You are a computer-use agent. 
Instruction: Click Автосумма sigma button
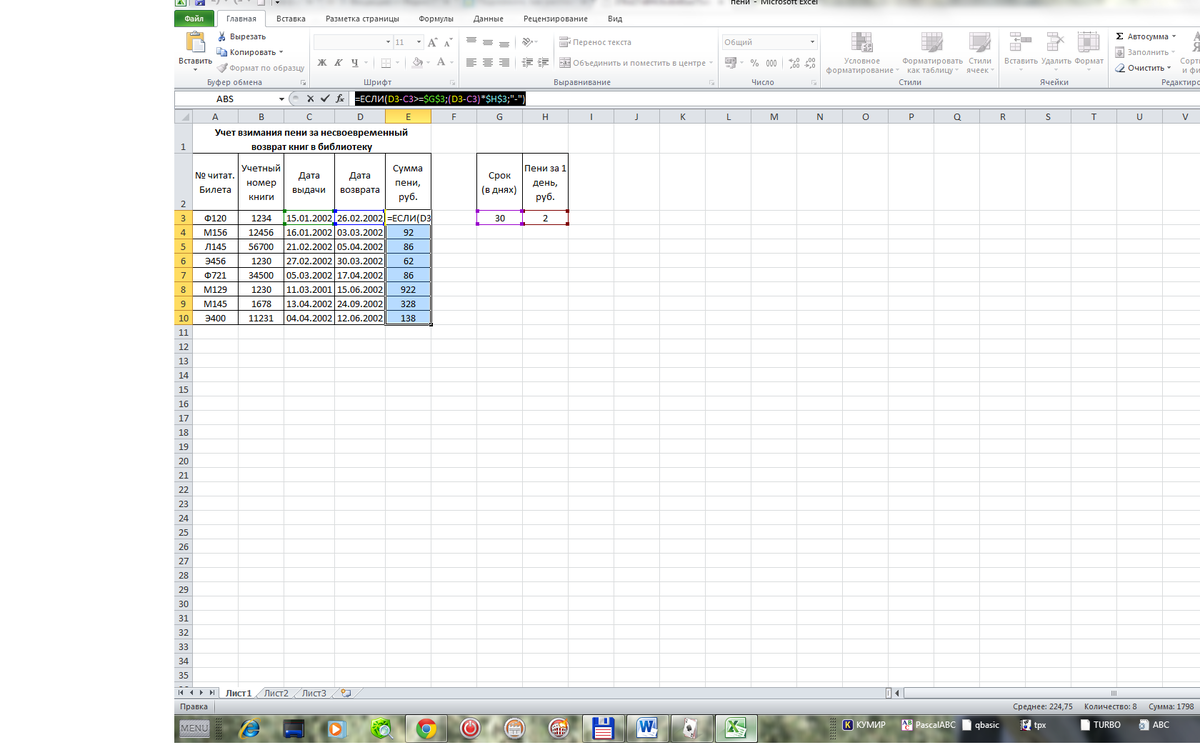point(1145,36)
